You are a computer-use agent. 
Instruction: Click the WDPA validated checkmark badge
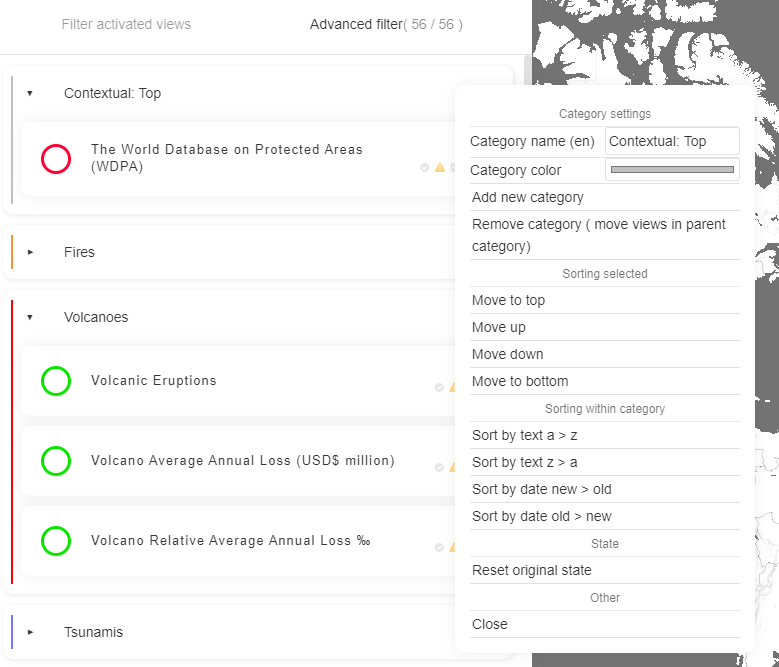click(425, 168)
